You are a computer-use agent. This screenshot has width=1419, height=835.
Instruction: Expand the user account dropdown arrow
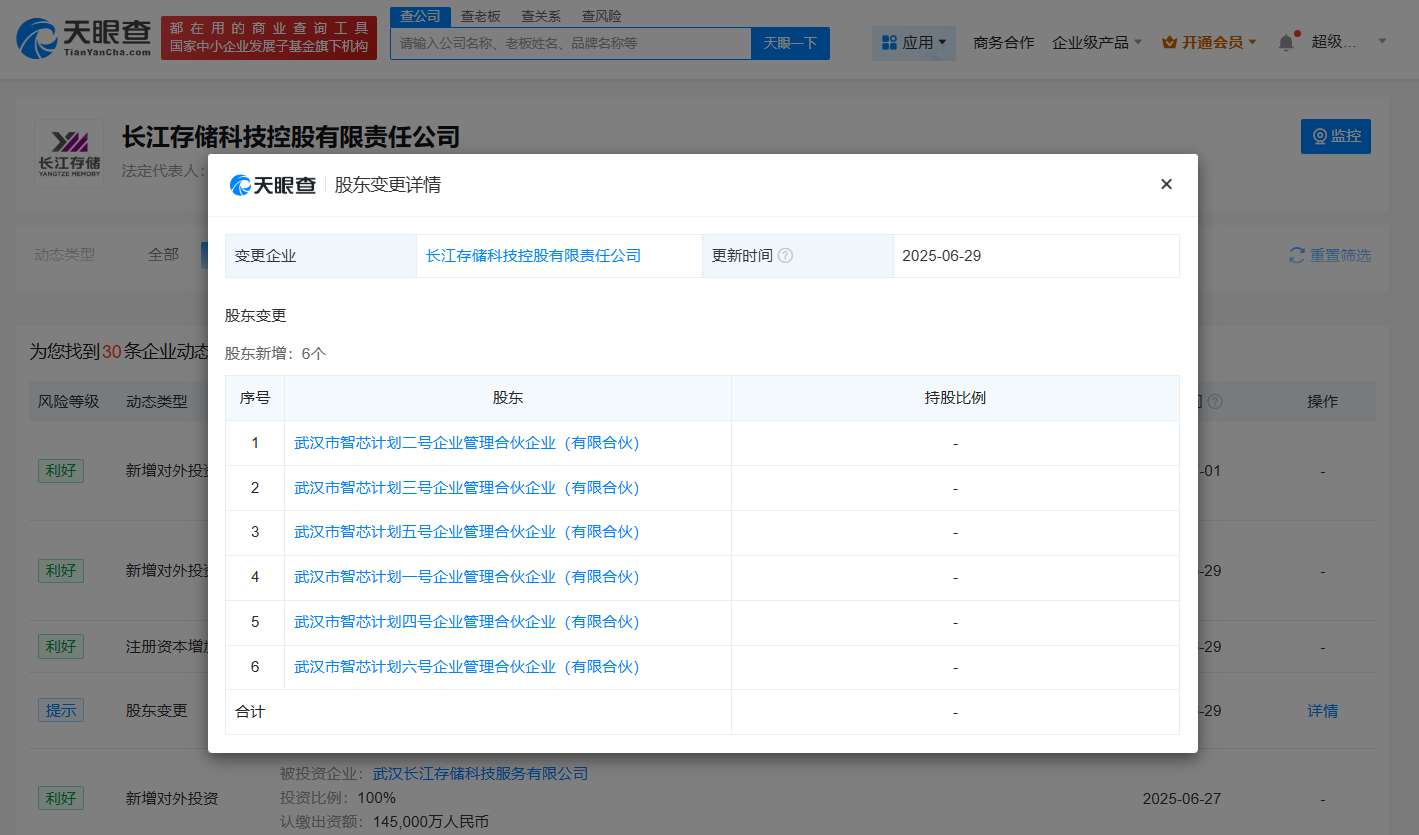tap(1382, 41)
